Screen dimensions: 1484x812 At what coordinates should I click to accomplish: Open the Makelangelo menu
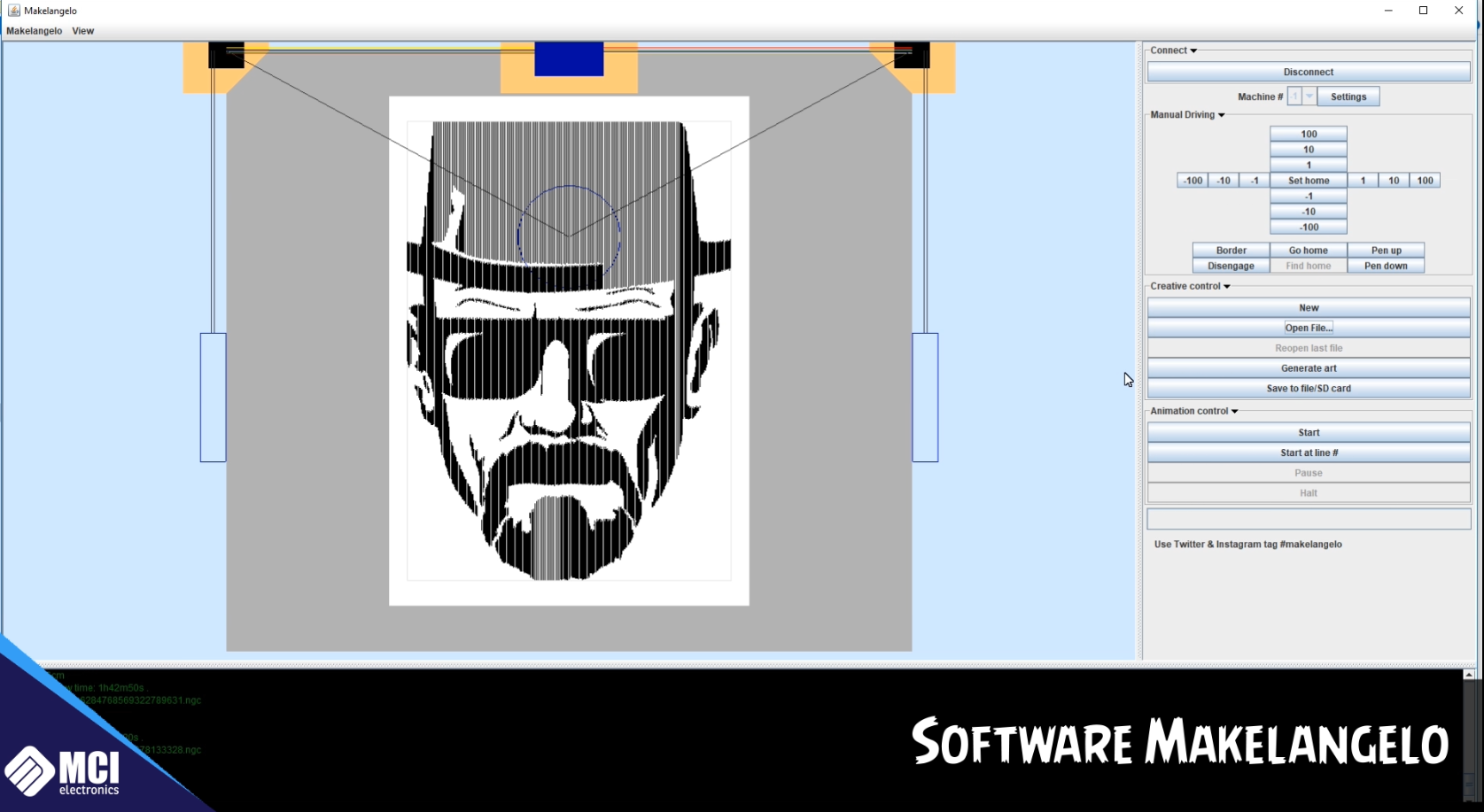coord(34,31)
